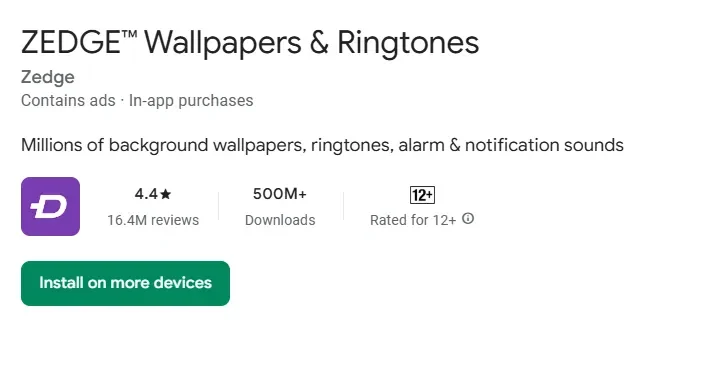This screenshot has width=728, height=371.
Task: Click 'notification sounds' in the description
Action: pyautogui.click(x=544, y=145)
